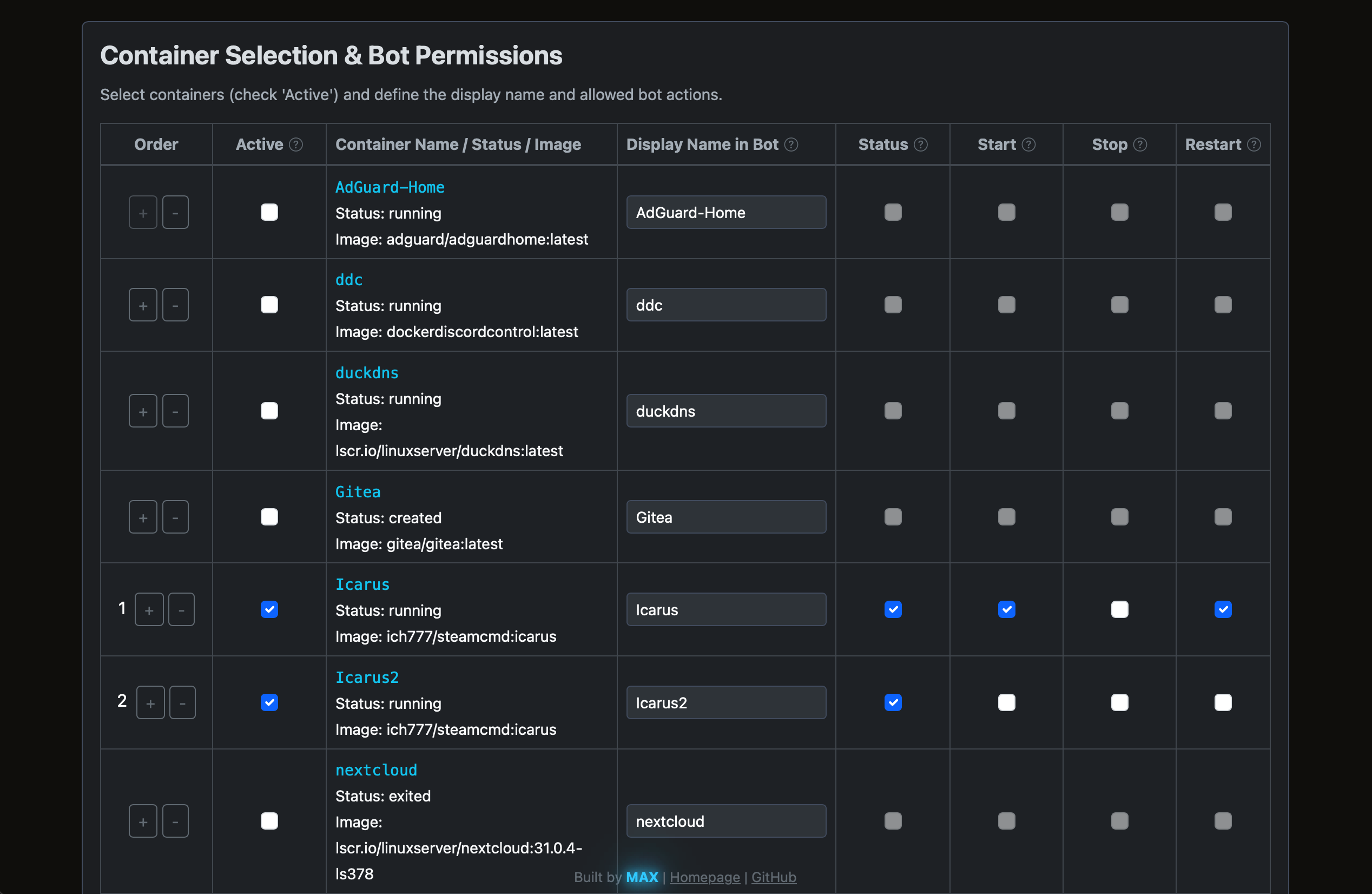This screenshot has width=1372, height=894.
Task: Click the plus order button for nextcloud
Action: tap(143, 821)
